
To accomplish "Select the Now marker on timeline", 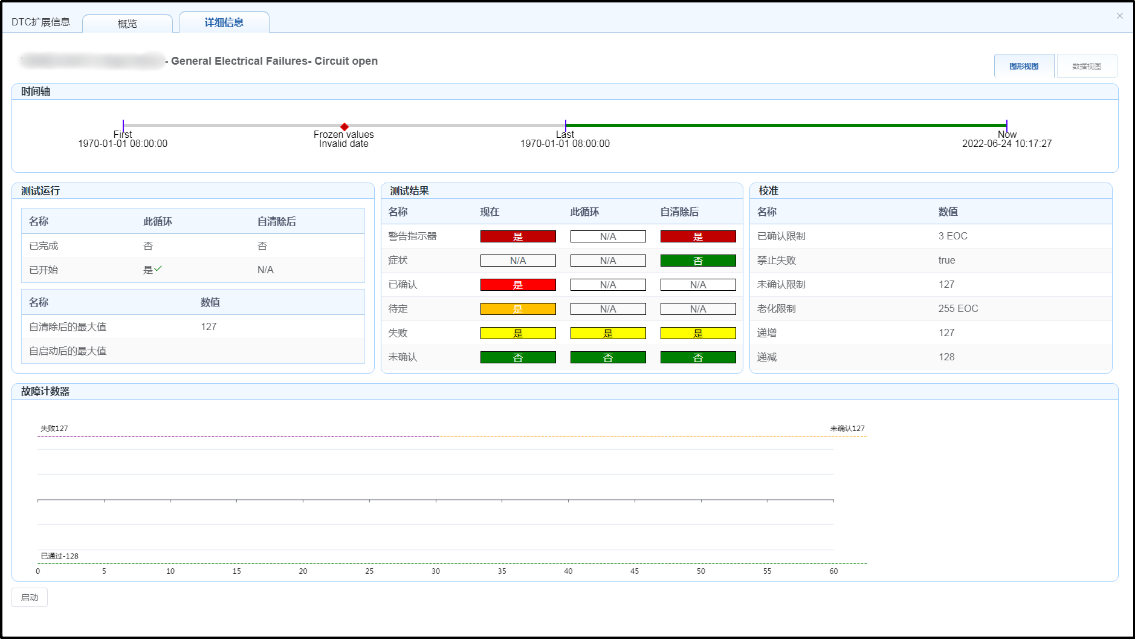I will (x=1007, y=126).
